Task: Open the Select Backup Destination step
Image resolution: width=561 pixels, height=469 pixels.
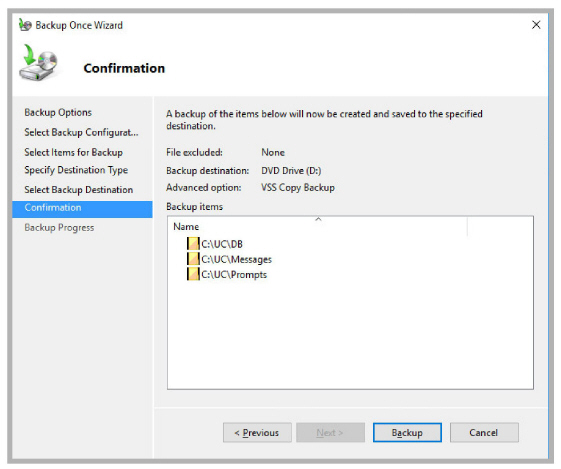Action: click(x=78, y=190)
